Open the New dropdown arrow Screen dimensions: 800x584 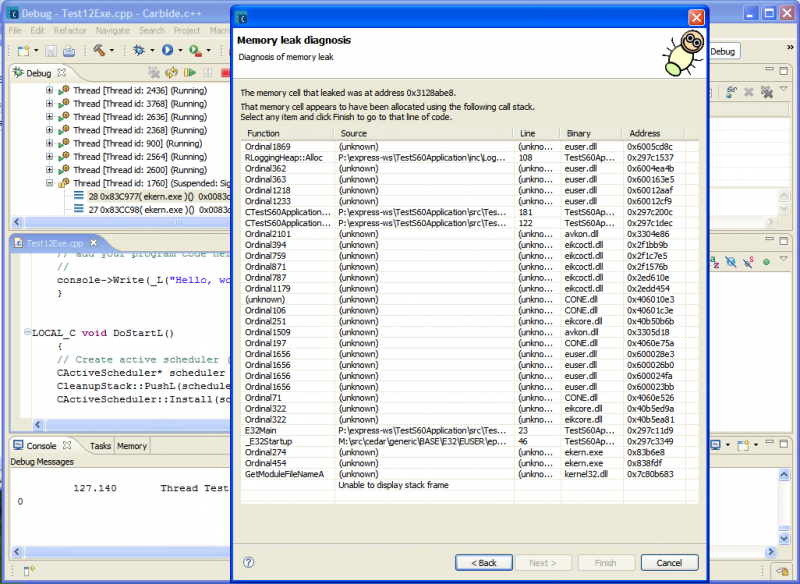click(x=36, y=50)
